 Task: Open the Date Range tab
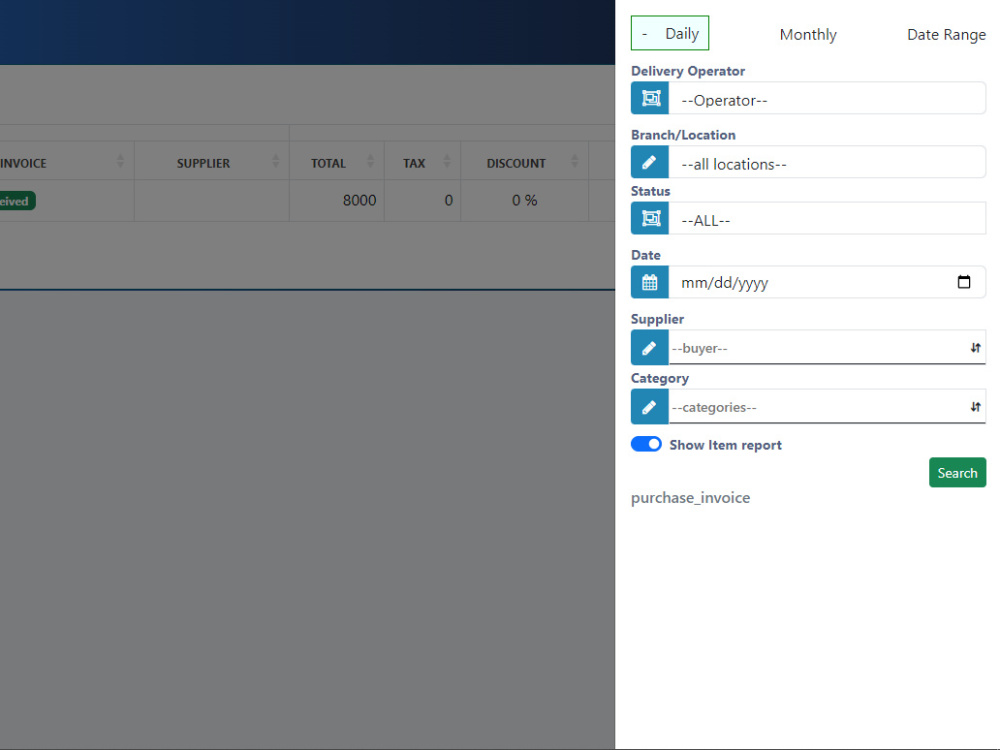click(946, 34)
